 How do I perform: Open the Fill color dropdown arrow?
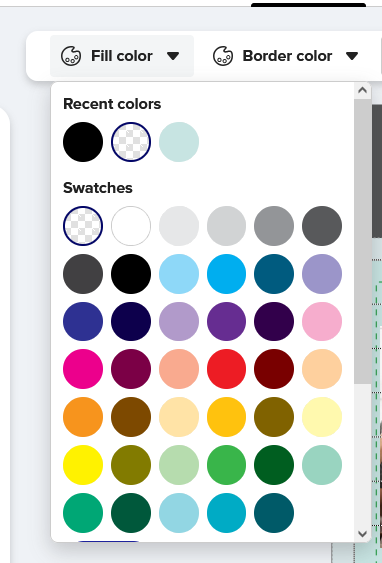coord(173,56)
